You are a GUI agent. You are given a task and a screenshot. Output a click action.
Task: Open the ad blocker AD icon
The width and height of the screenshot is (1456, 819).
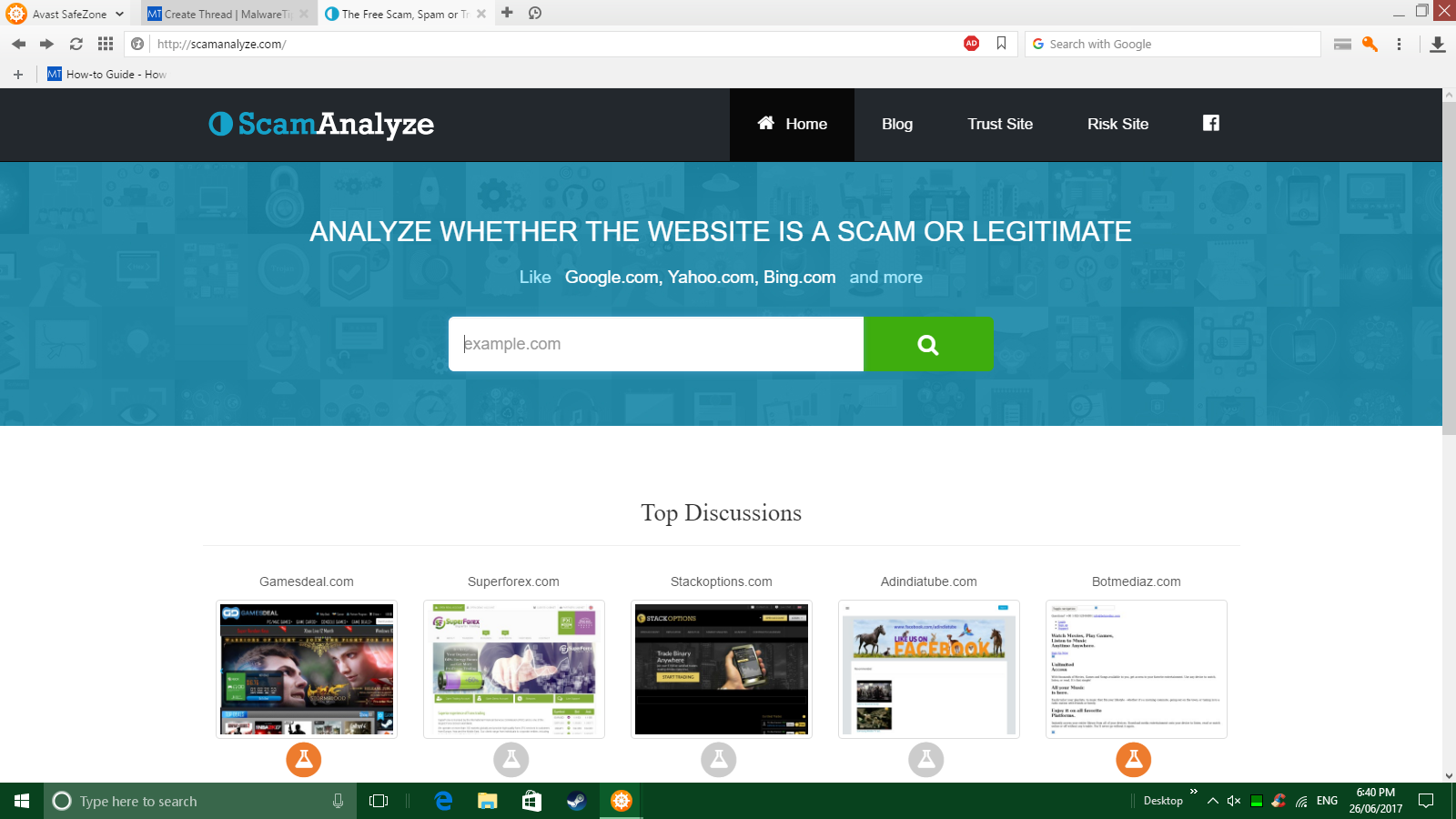972,44
